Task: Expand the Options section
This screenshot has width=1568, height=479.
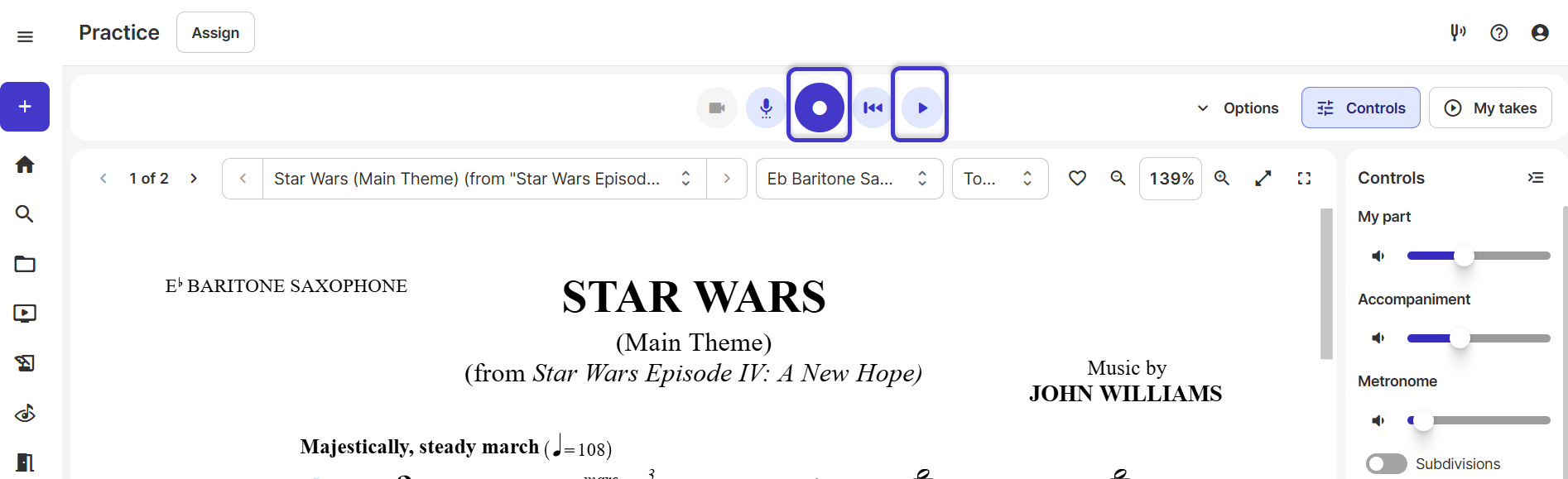Action: (x=1238, y=108)
